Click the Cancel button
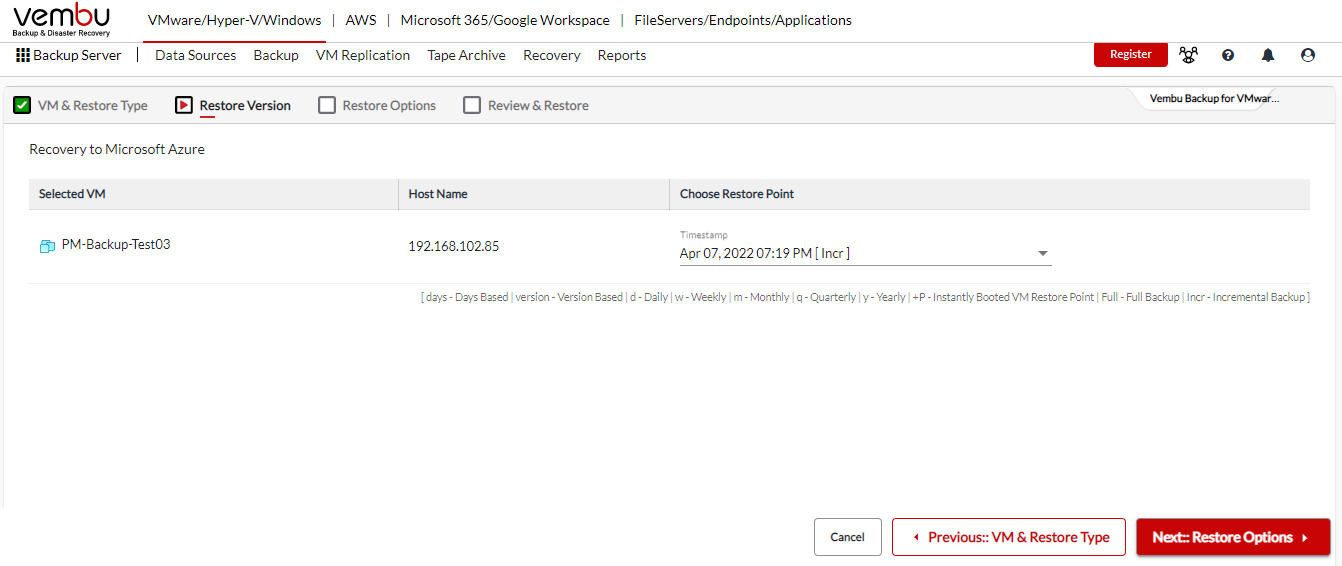This screenshot has width=1342, height=566. 848,537
